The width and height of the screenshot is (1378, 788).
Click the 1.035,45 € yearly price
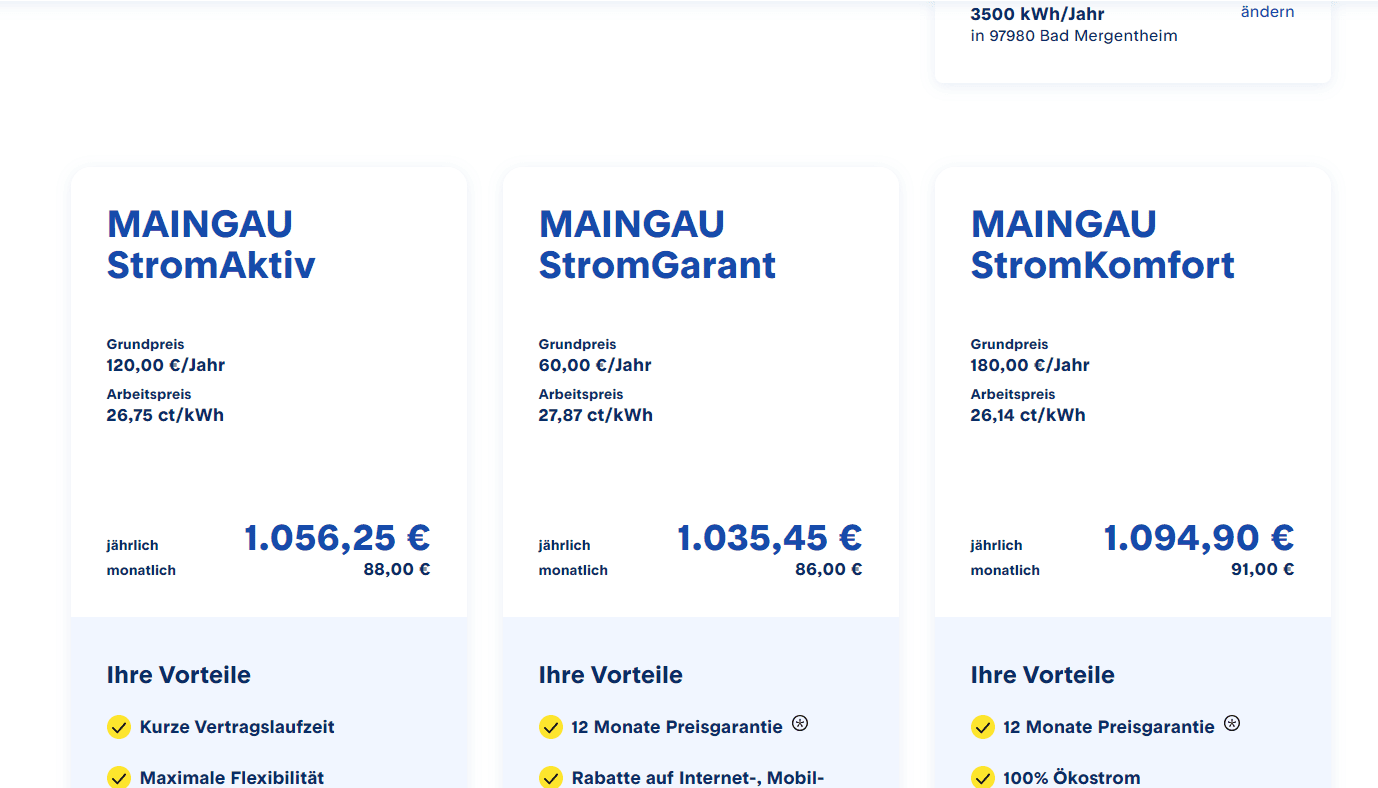tap(770, 538)
